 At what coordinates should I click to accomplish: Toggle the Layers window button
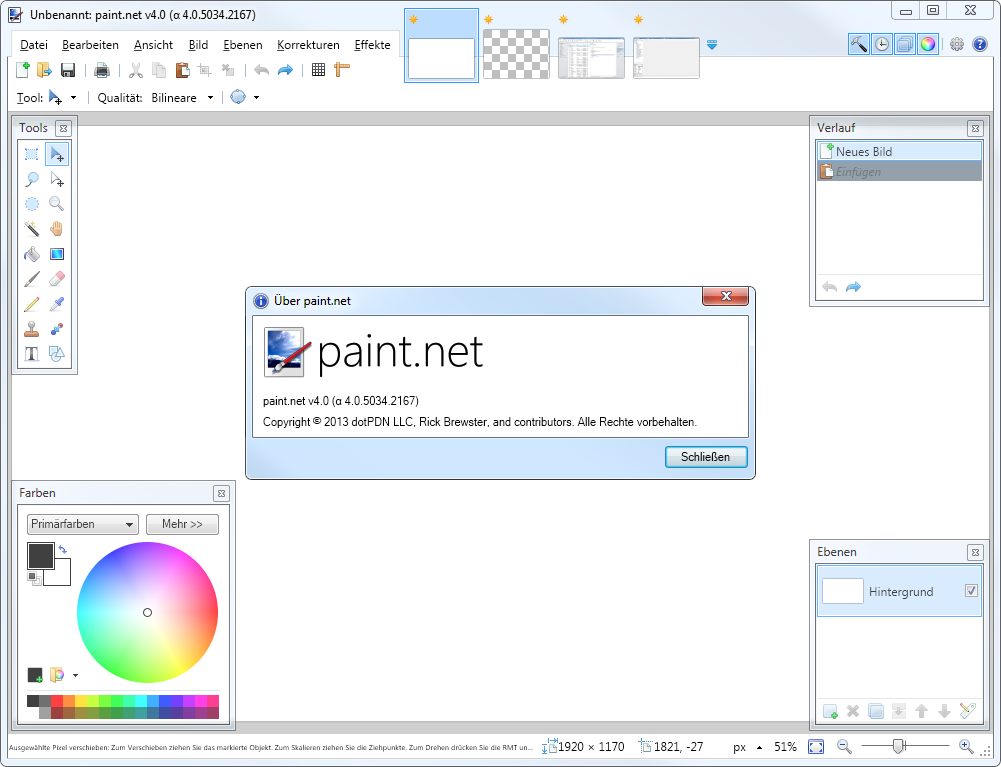point(905,44)
